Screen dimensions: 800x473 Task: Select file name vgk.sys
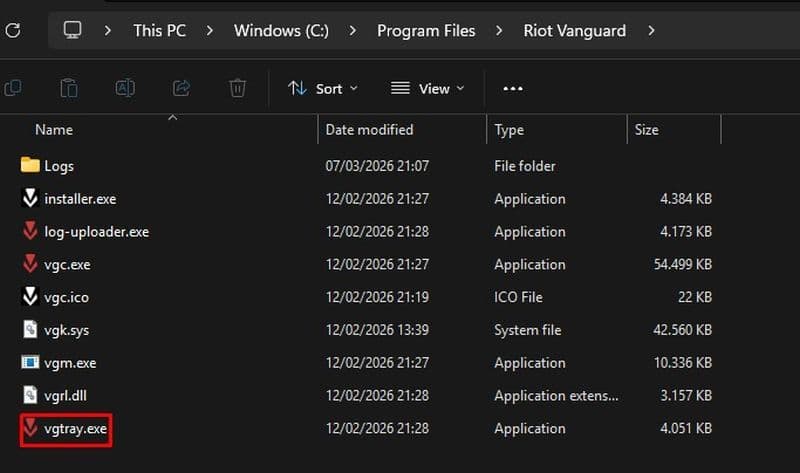[66, 330]
